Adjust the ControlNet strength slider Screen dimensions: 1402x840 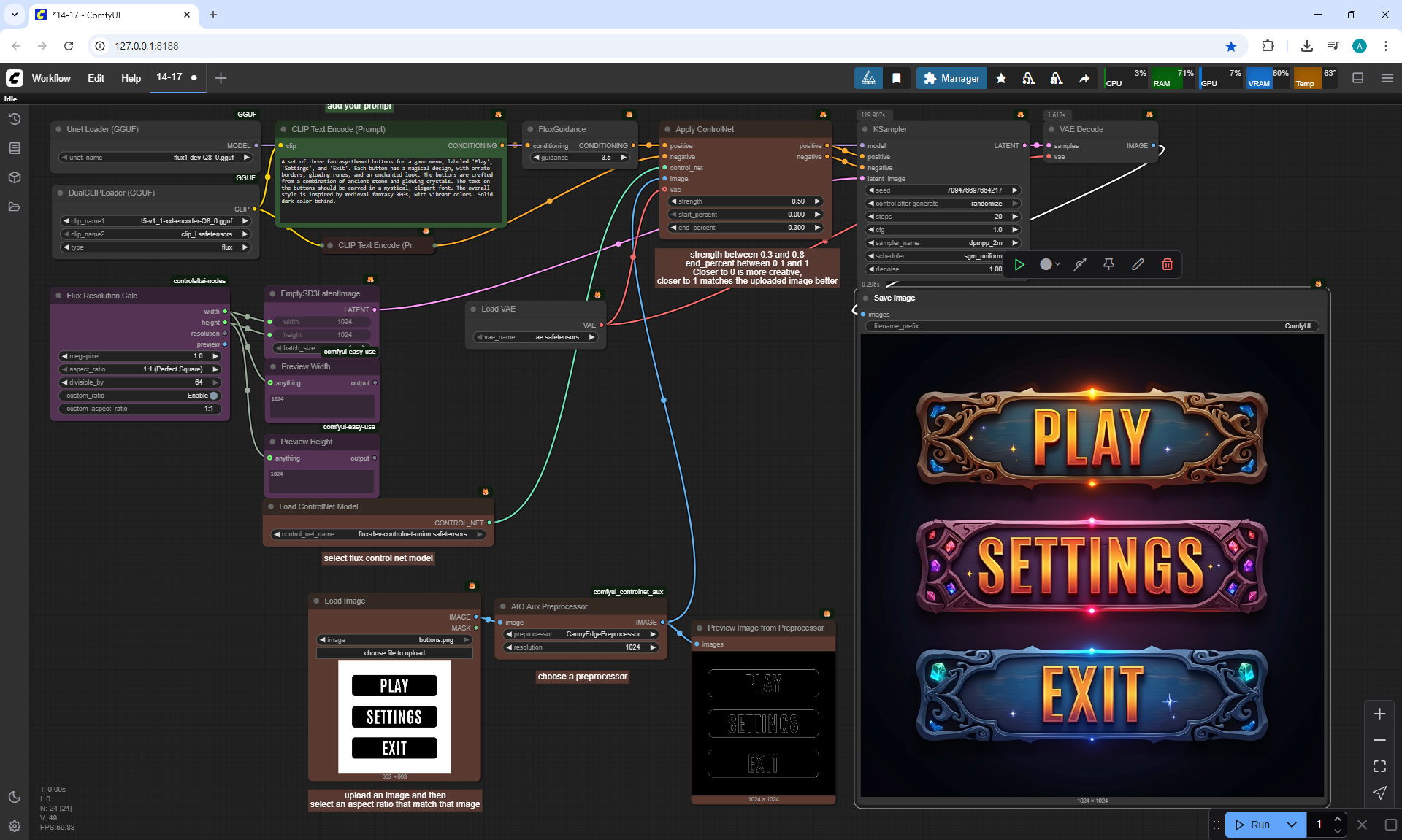tap(746, 201)
